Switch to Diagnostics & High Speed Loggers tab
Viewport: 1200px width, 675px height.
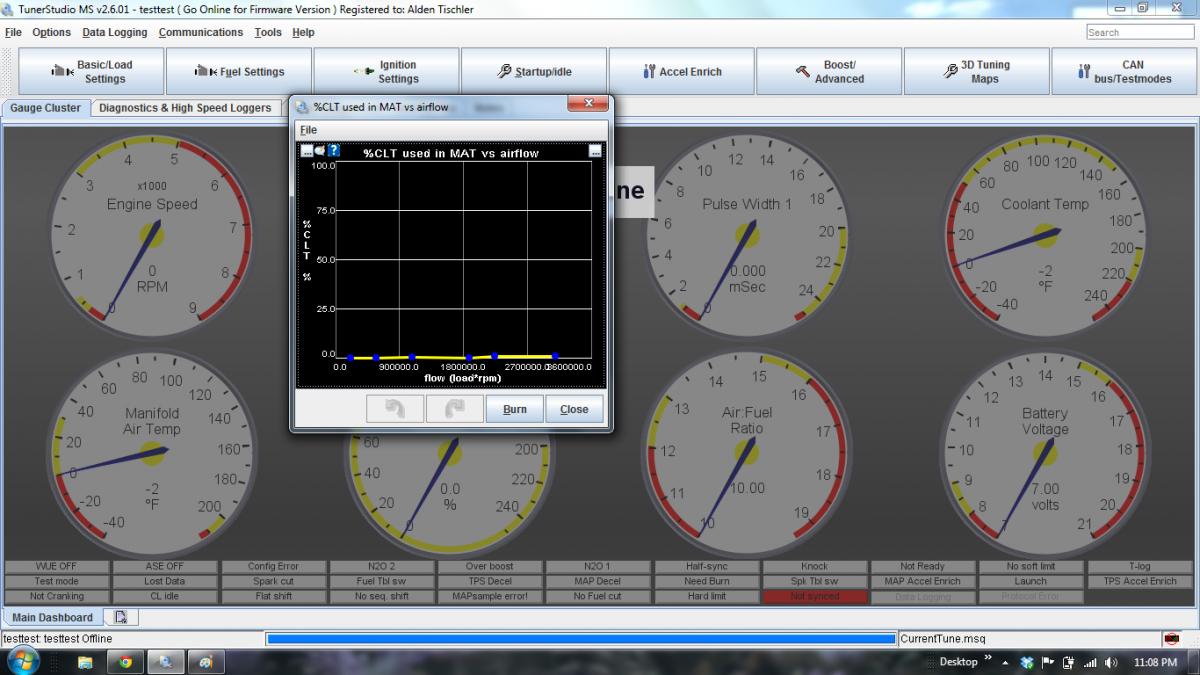[185, 108]
